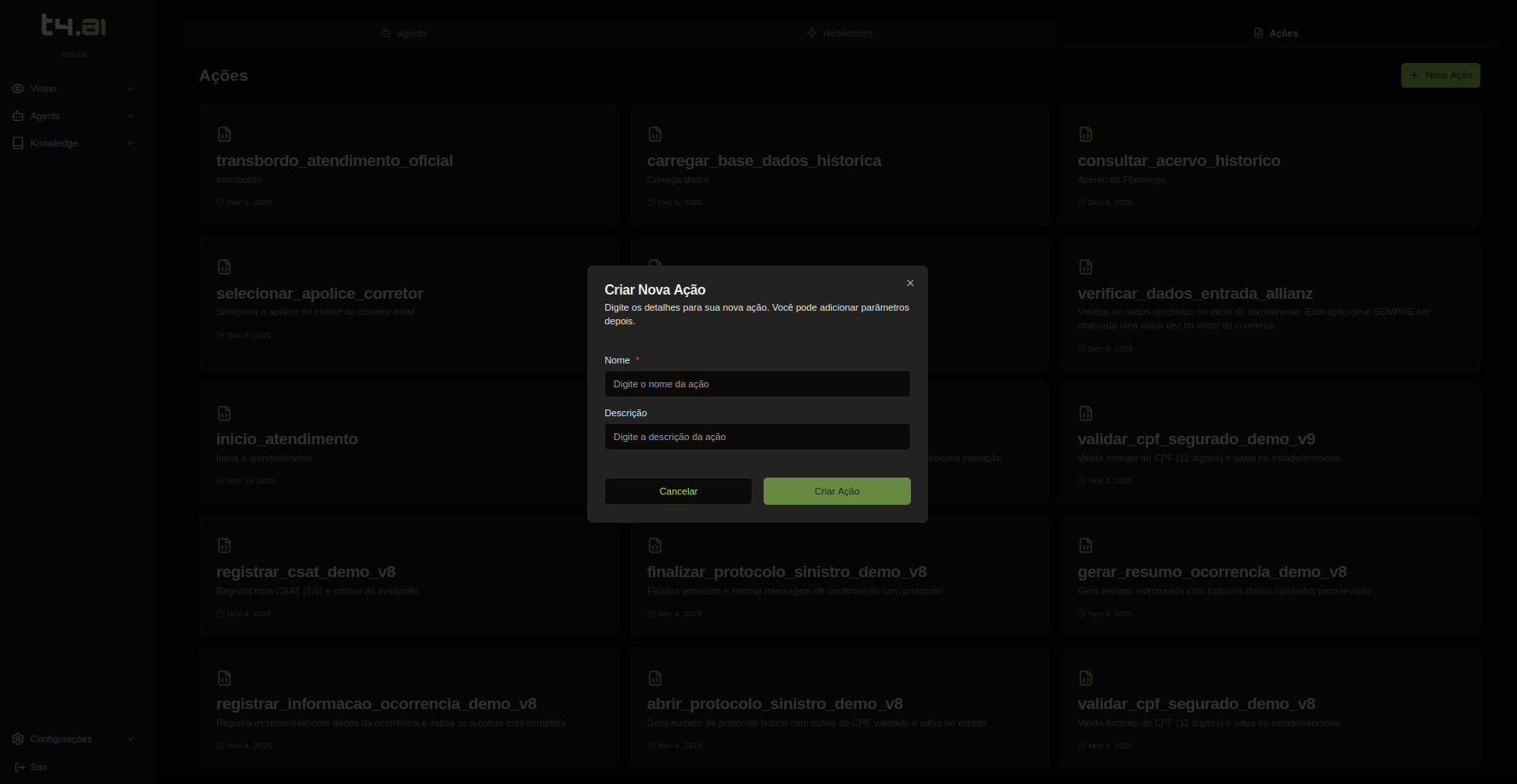Switch to the Agents top tab

[404, 33]
